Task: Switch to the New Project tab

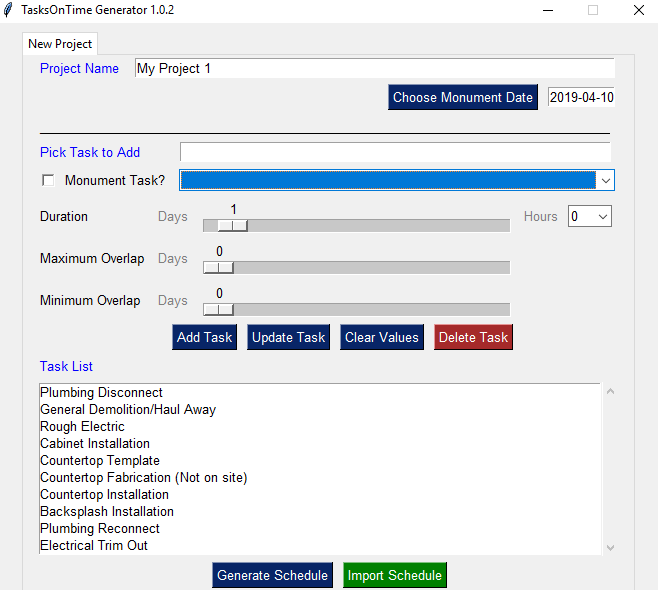Action: pyautogui.click(x=60, y=44)
